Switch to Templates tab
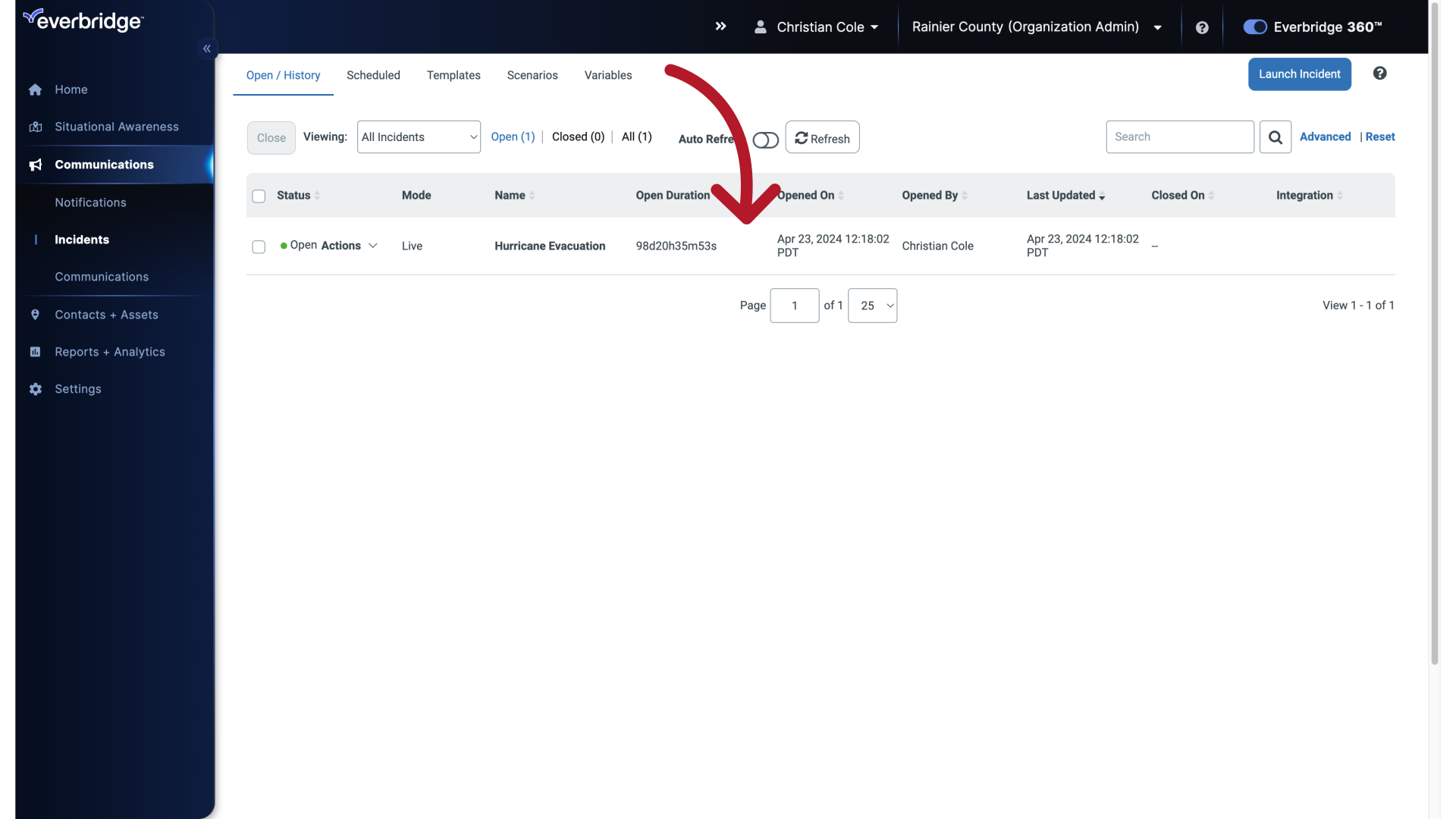 coord(454,75)
